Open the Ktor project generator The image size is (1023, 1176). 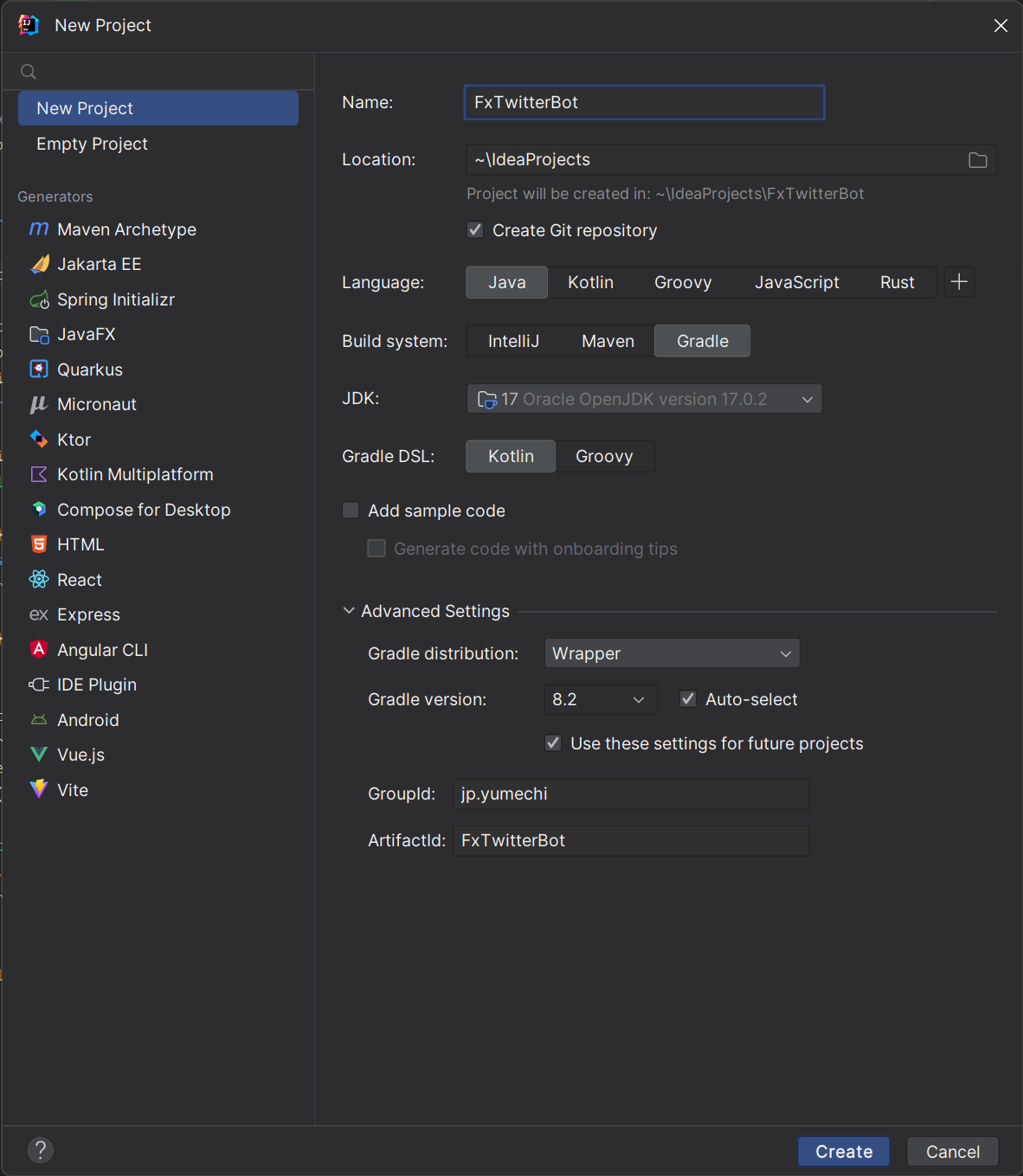[73, 439]
